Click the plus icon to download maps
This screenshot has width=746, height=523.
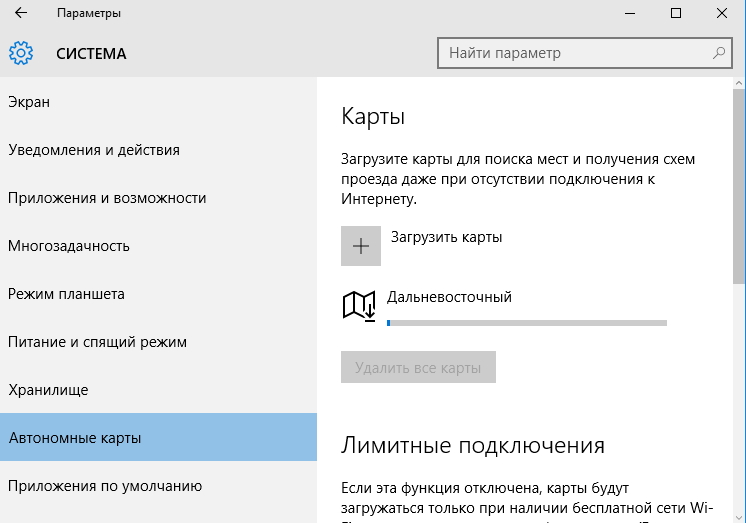[361, 246]
